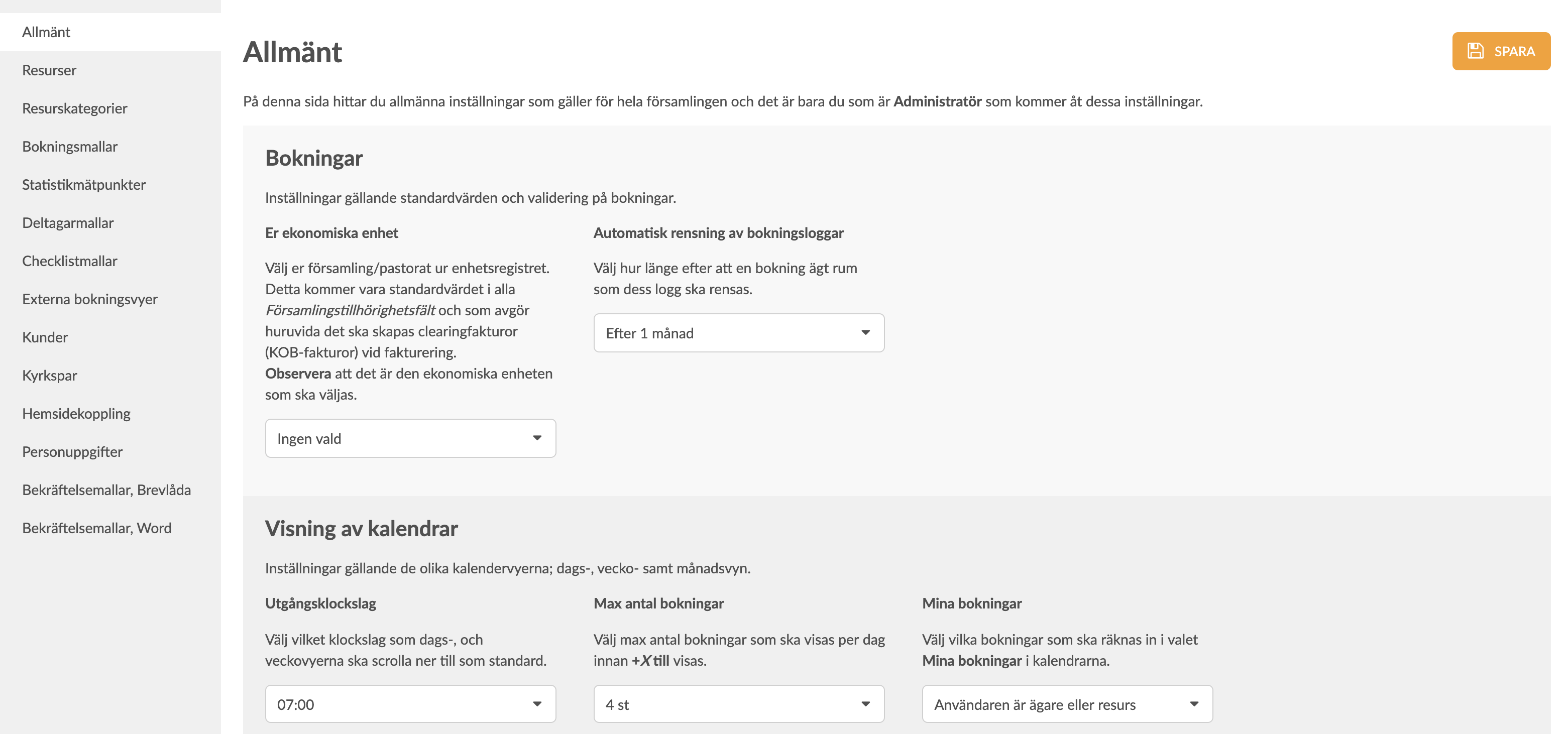Open the Efter 1 månad dropdown

pos(738,333)
